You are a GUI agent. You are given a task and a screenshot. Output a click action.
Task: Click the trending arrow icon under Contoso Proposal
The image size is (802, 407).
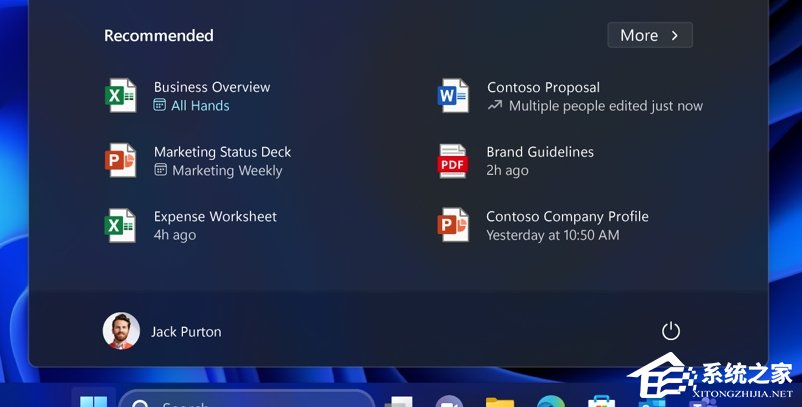click(495, 105)
